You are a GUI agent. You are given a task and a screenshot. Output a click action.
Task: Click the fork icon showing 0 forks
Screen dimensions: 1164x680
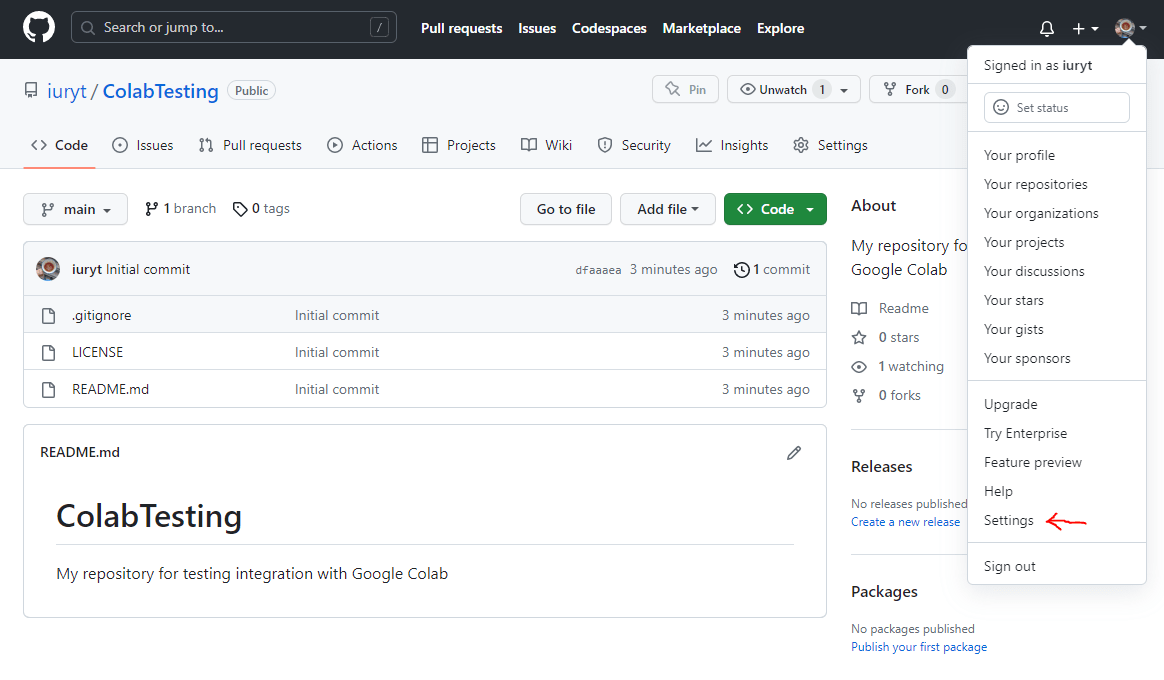click(859, 394)
